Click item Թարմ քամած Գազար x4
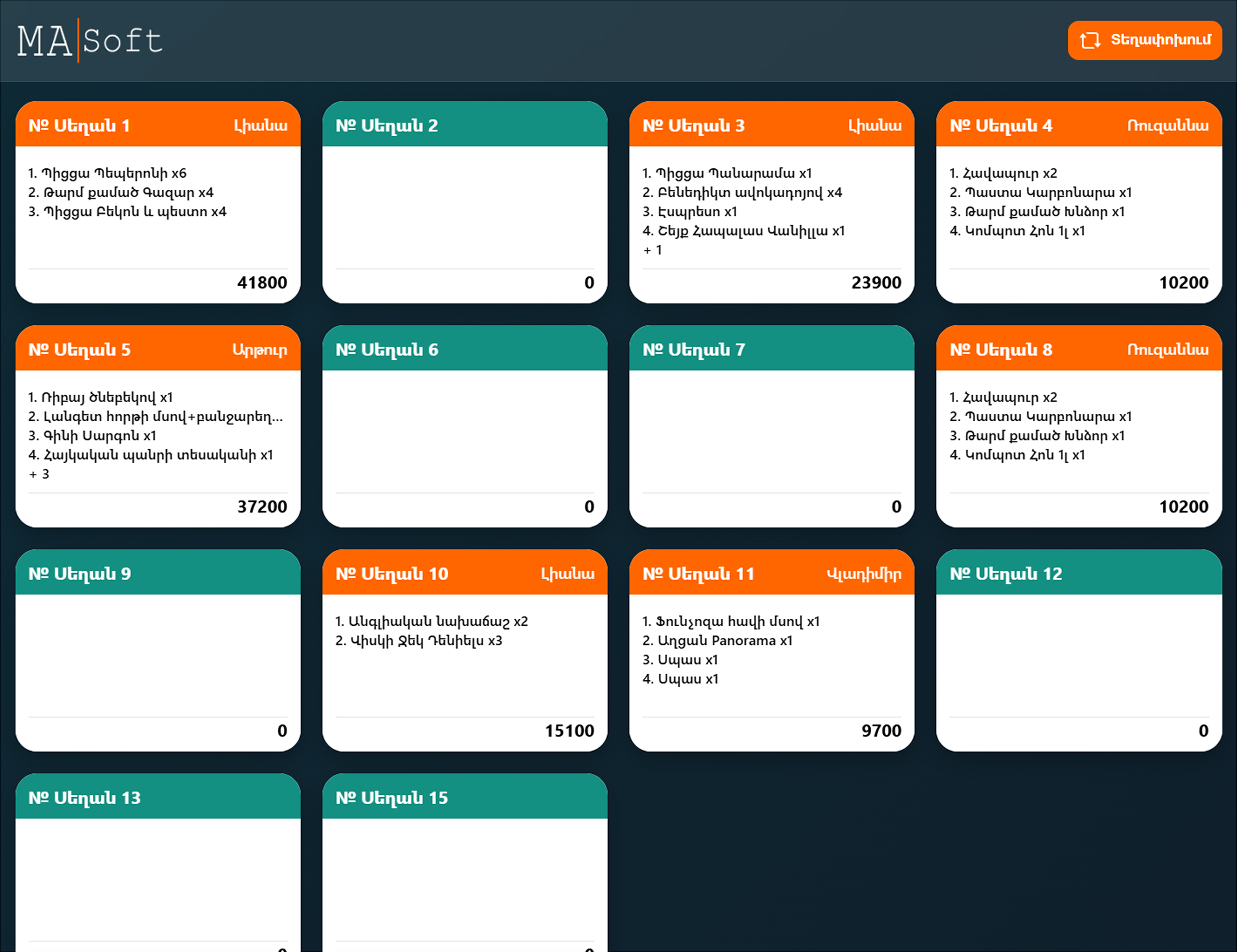 click(121, 193)
